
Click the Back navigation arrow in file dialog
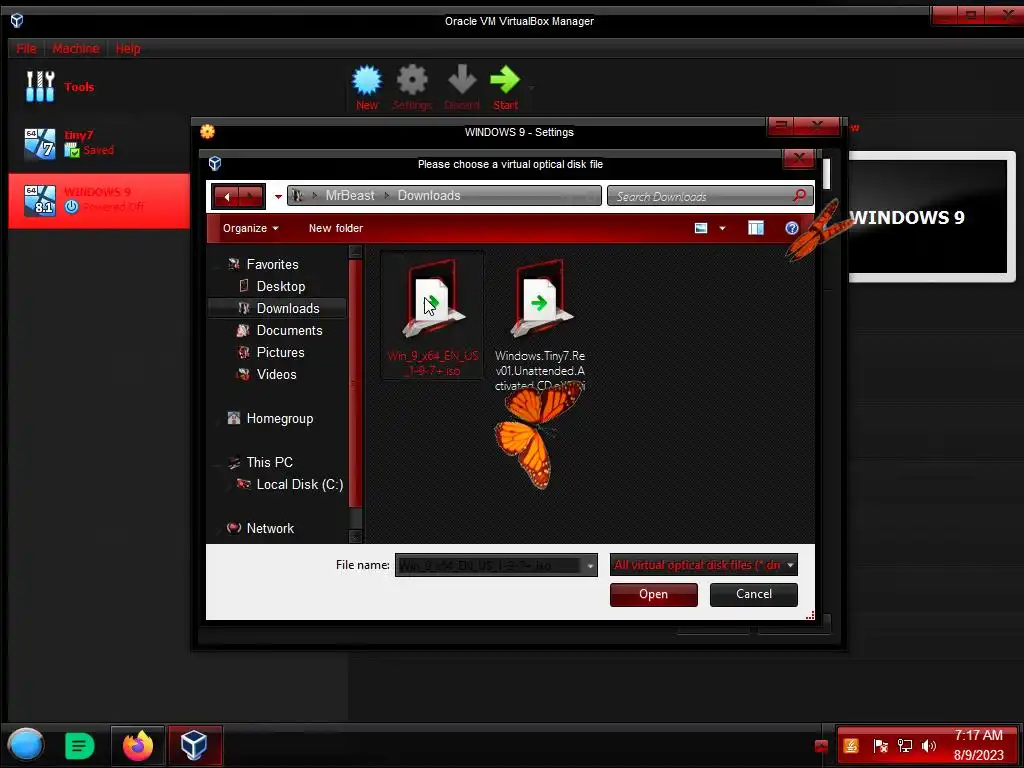[x=226, y=196]
